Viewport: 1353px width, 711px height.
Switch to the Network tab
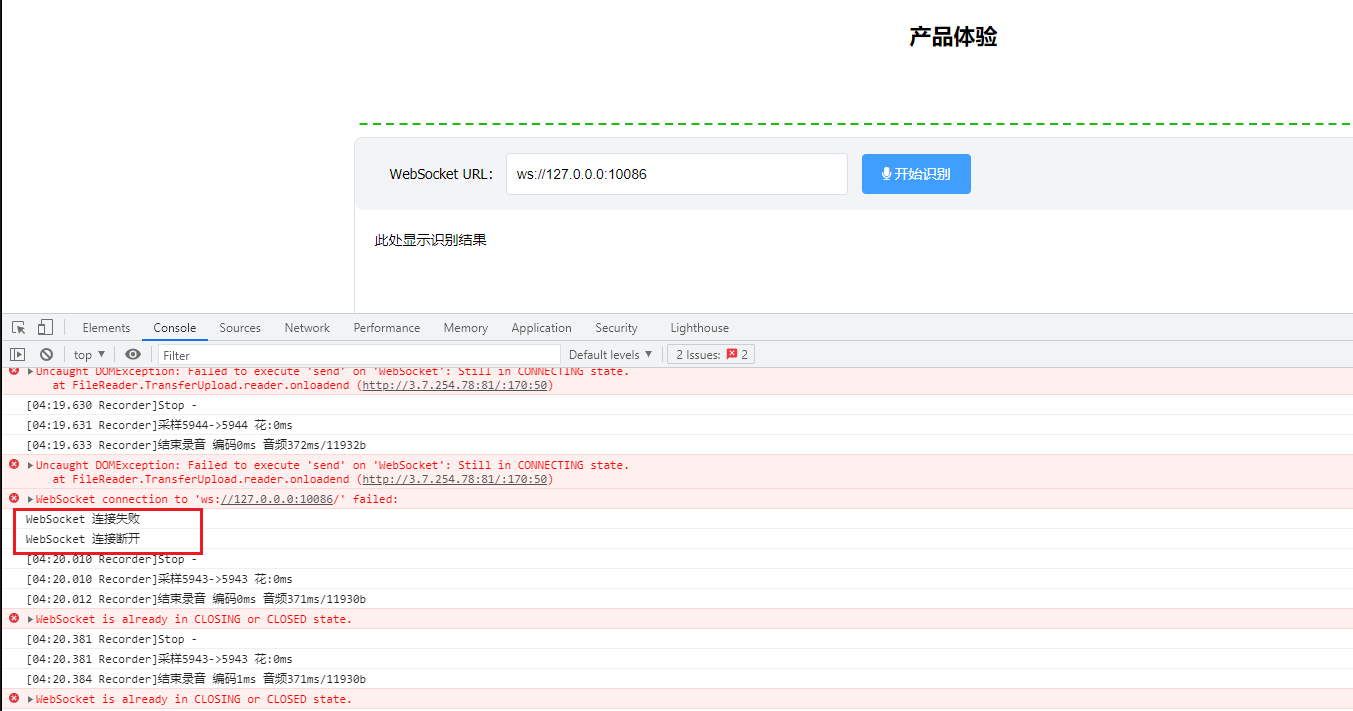306,327
